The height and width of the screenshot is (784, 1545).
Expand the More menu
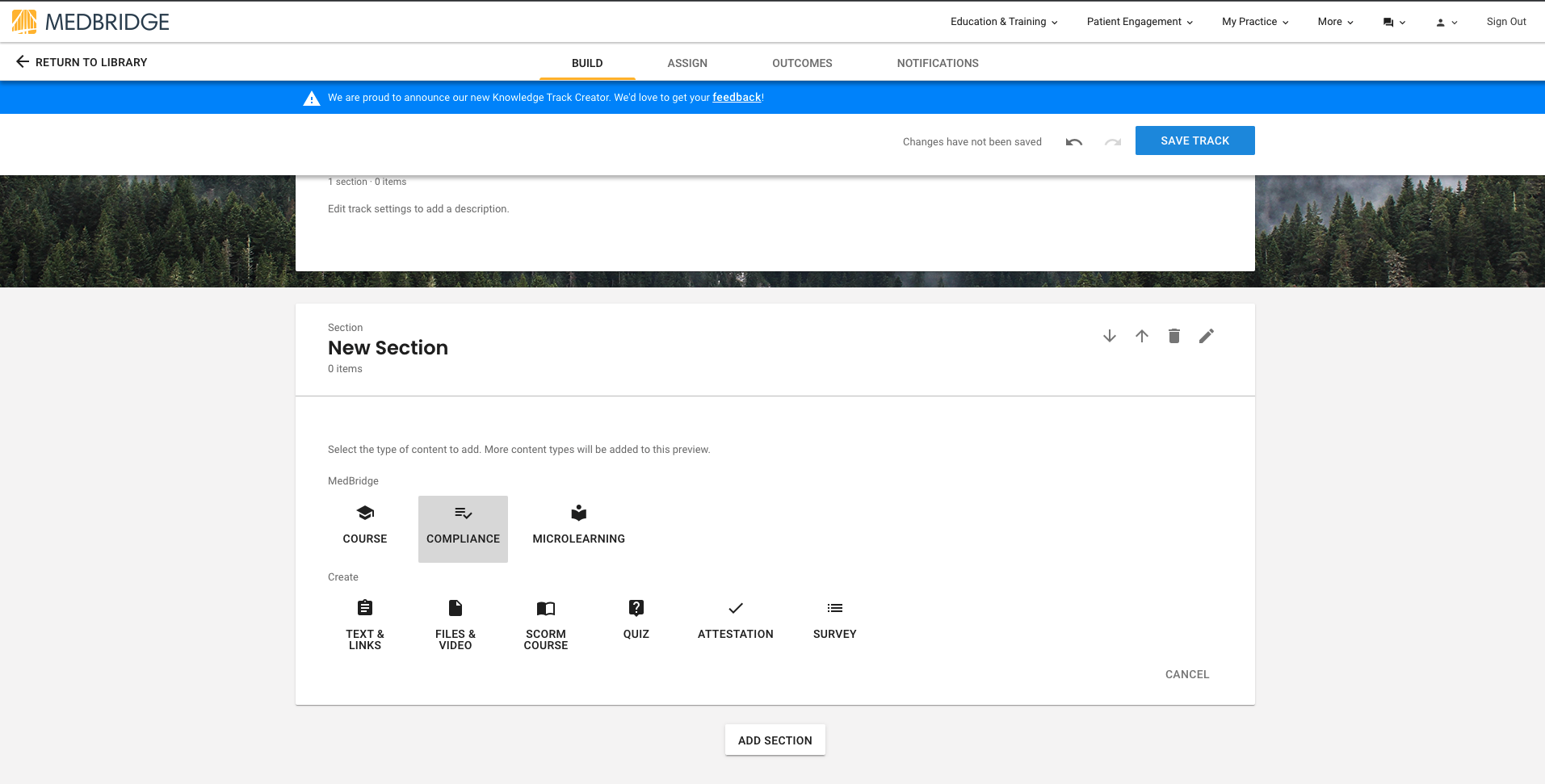(1333, 22)
